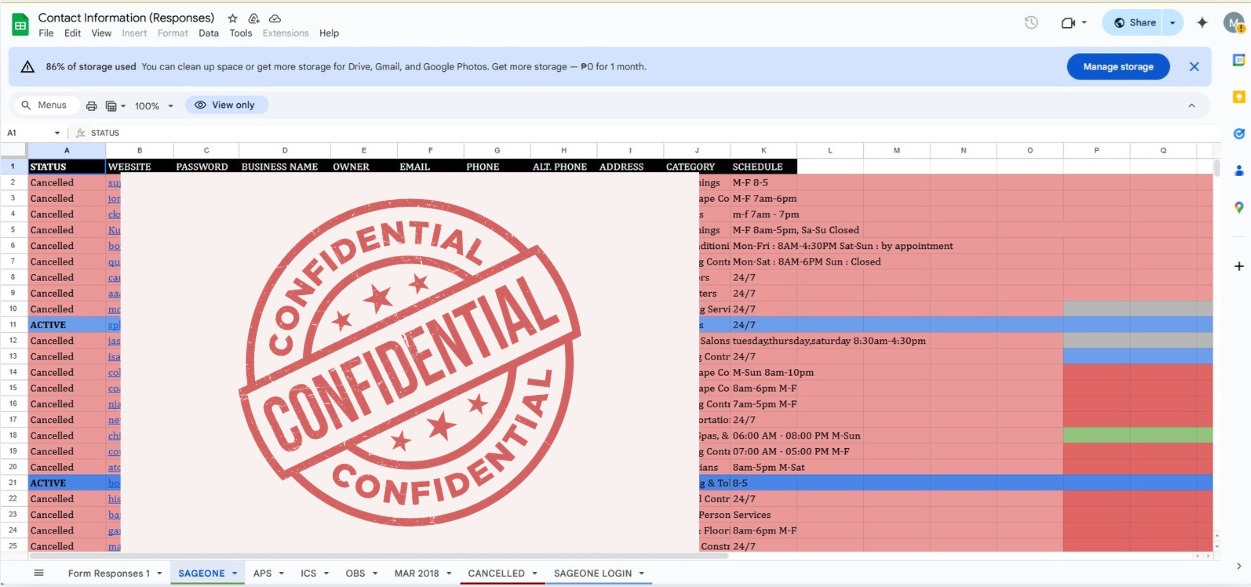Viewport: 1251px width, 587px height.
Task: Collapse the side panel arrow
Action: click(1238, 567)
